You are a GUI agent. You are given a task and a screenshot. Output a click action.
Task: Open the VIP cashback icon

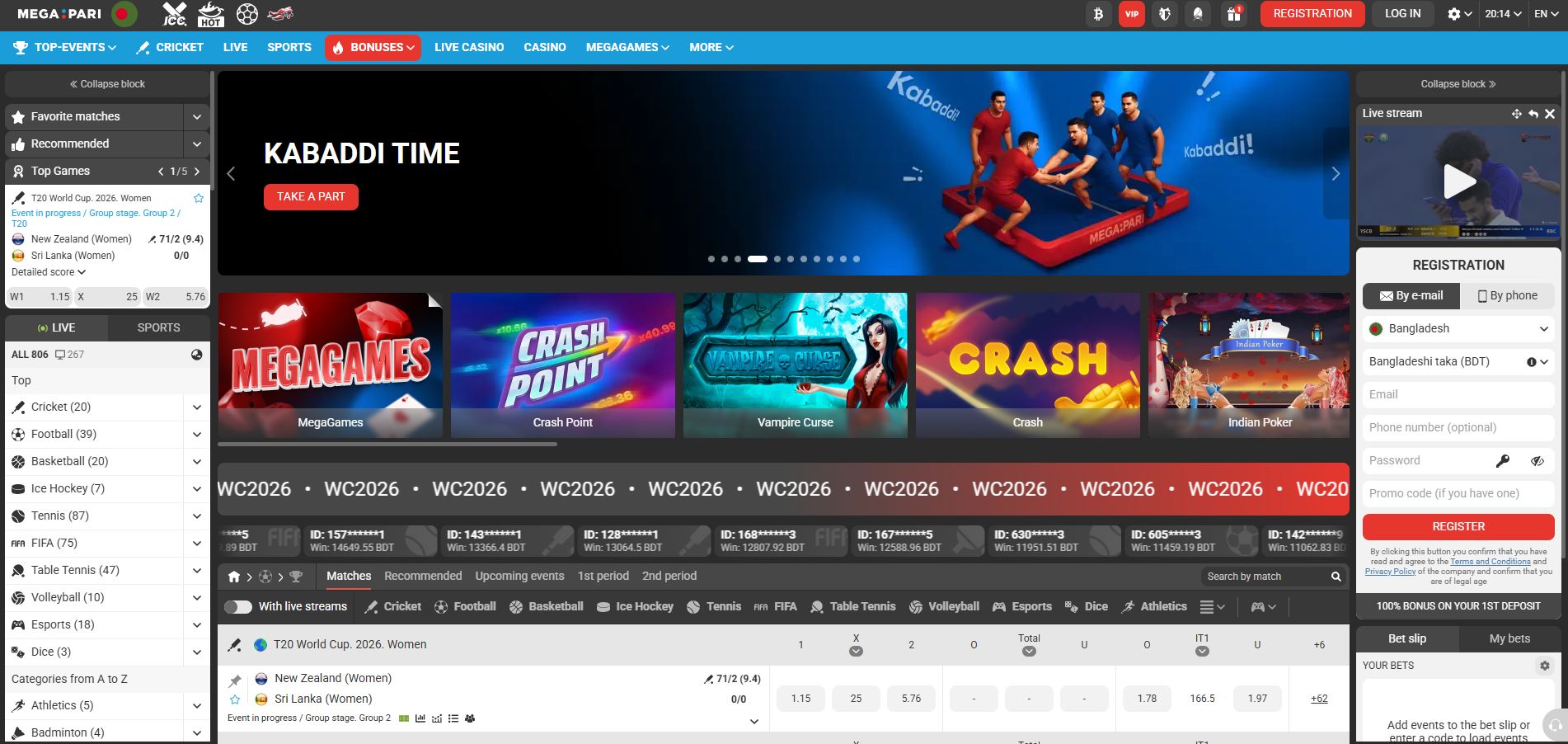click(1132, 14)
